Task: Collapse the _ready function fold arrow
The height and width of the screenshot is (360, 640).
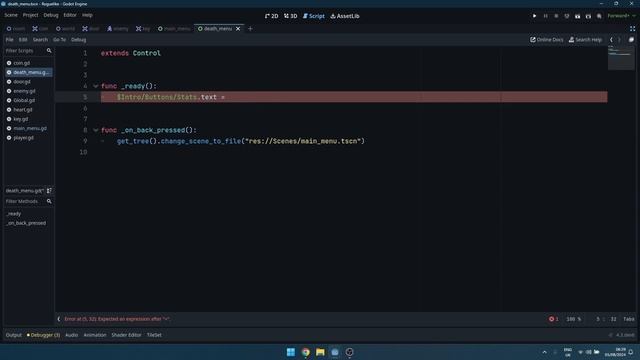Action: pos(96,86)
